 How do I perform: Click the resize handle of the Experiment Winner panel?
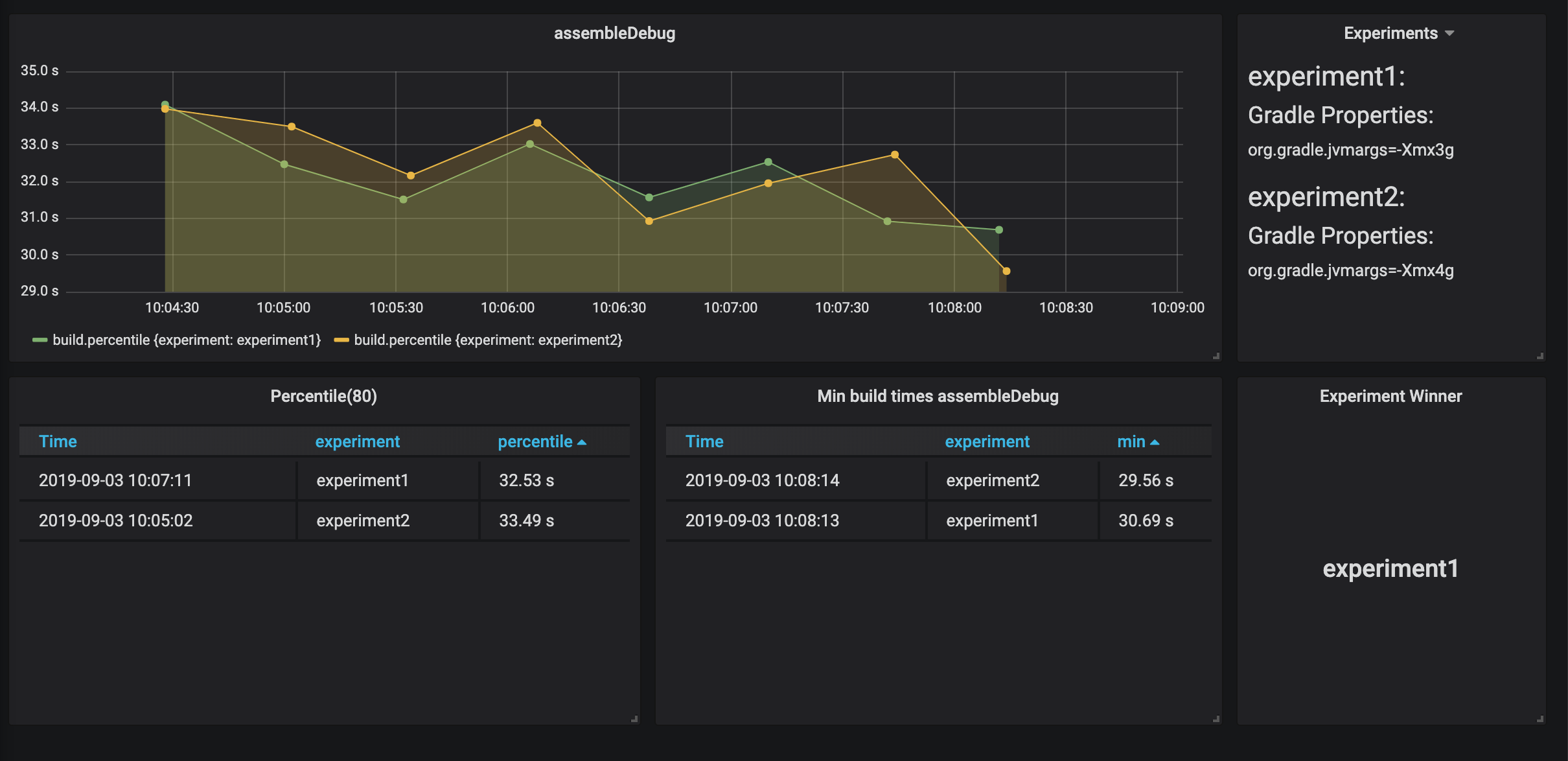(x=1539, y=719)
